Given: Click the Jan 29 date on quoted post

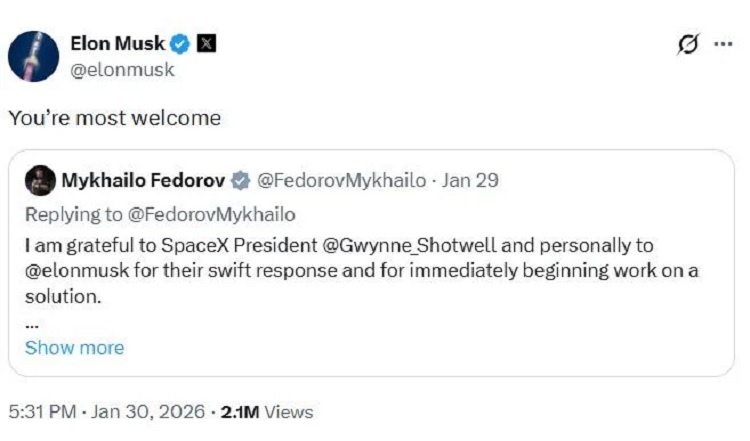Looking at the screenshot, I should coord(470,181).
